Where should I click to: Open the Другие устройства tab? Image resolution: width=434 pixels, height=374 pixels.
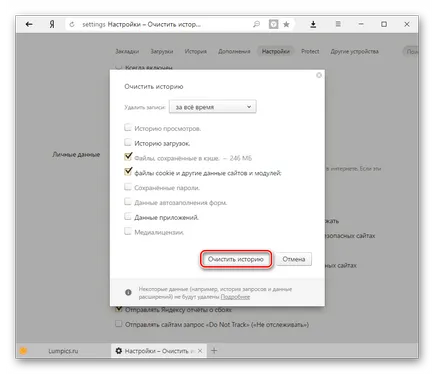tap(354, 51)
